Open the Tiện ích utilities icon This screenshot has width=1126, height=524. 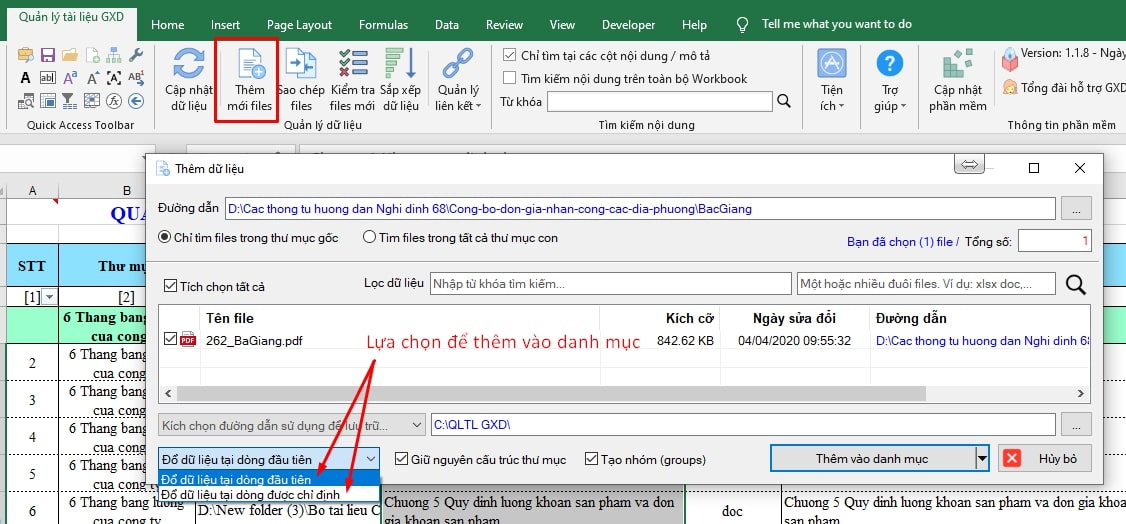(832, 64)
